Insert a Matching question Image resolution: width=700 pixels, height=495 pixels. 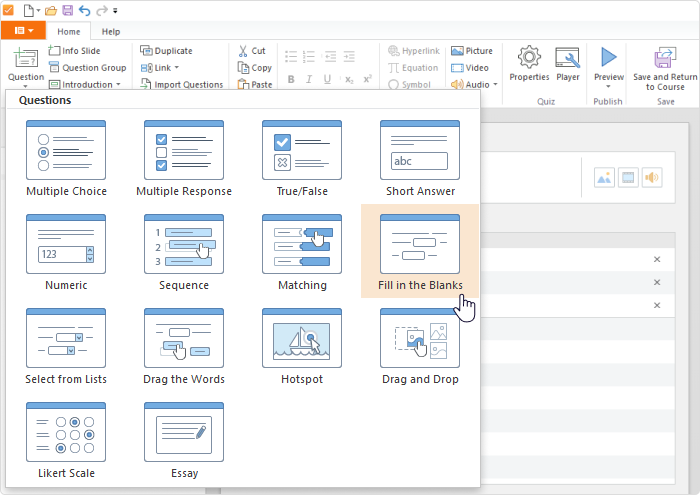(302, 252)
